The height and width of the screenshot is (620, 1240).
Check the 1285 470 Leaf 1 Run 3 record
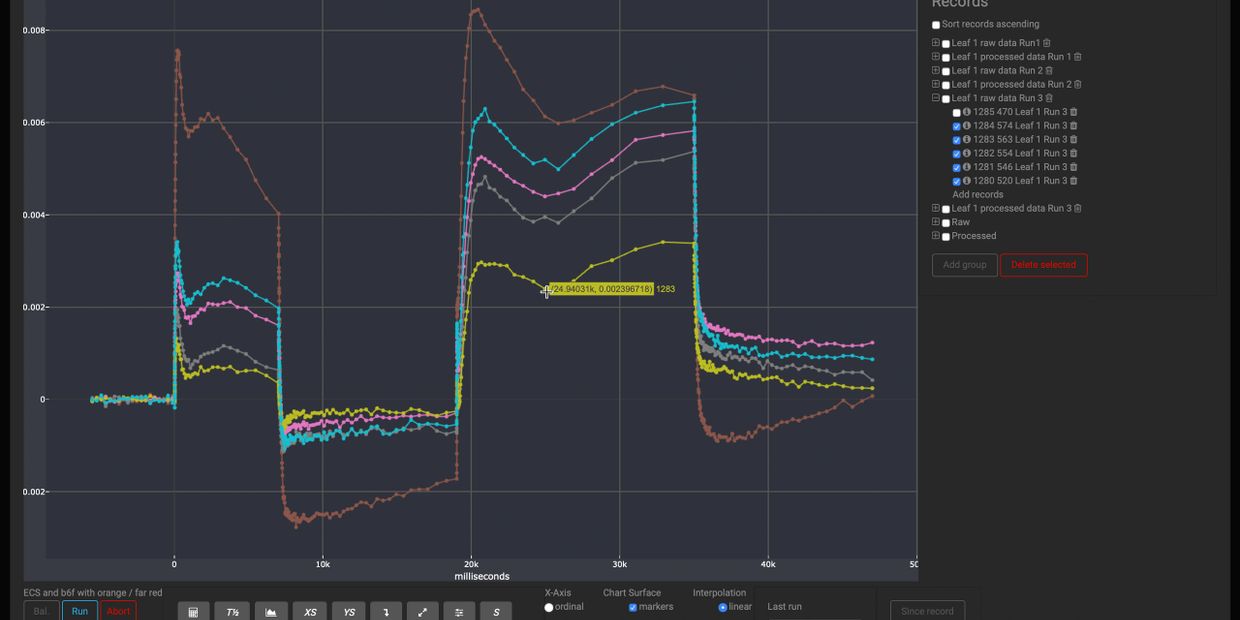[957, 113]
